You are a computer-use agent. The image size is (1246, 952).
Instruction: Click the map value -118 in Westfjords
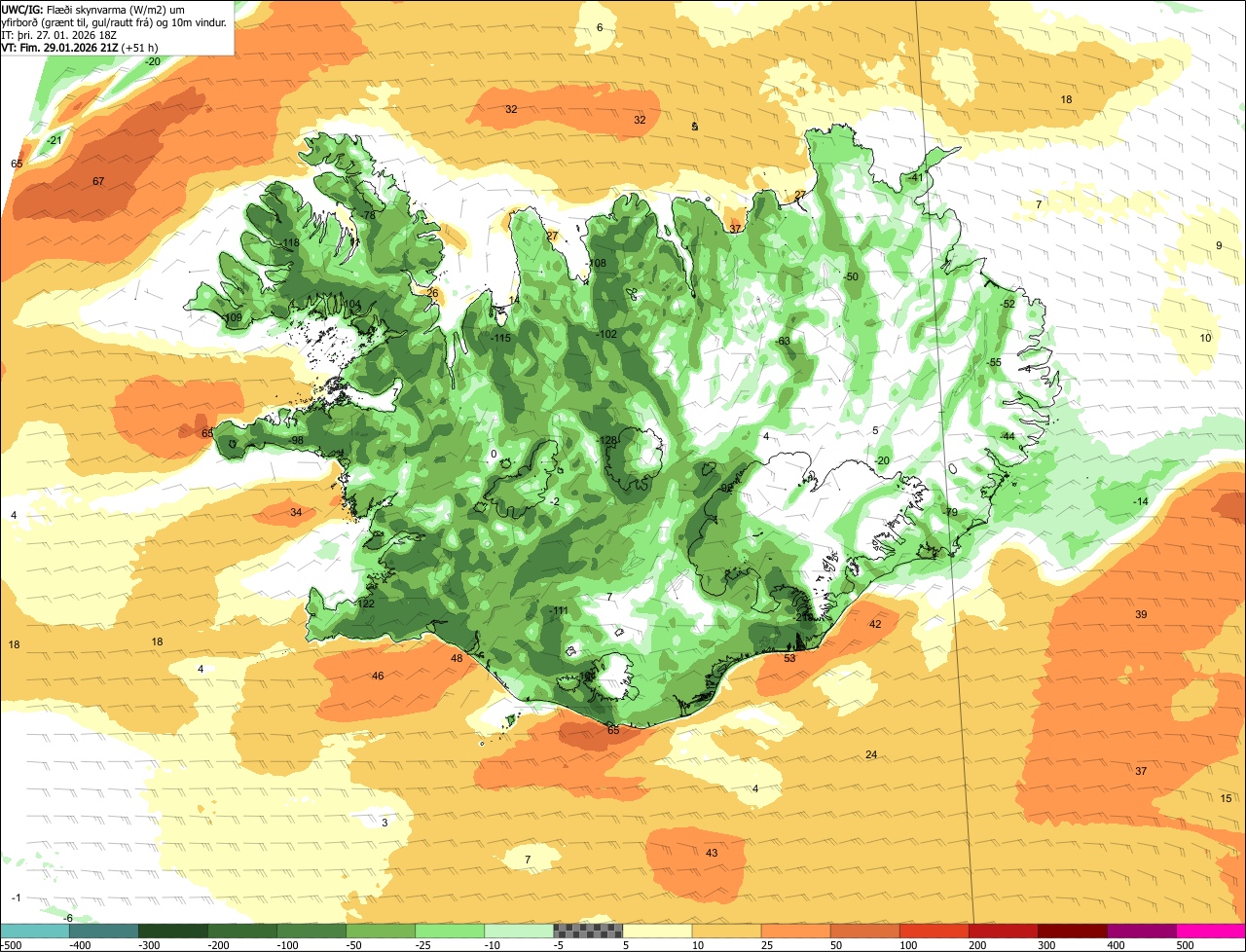(289, 243)
